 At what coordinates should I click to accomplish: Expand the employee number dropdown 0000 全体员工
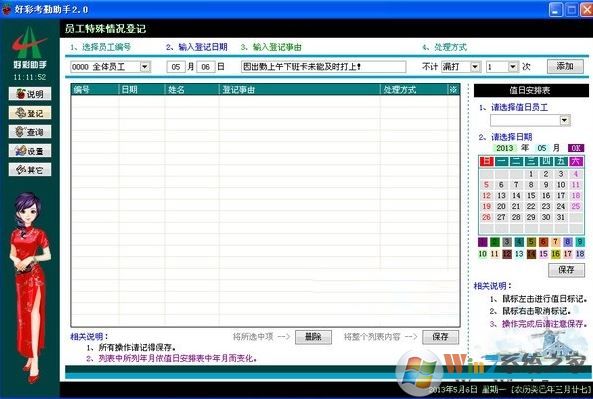click(x=144, y=67)
